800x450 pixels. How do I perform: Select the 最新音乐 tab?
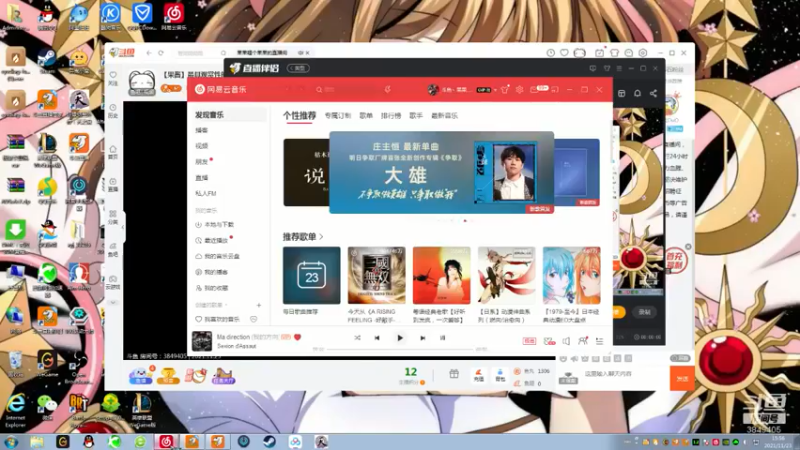pyautogui.click(x=444, y=116)
